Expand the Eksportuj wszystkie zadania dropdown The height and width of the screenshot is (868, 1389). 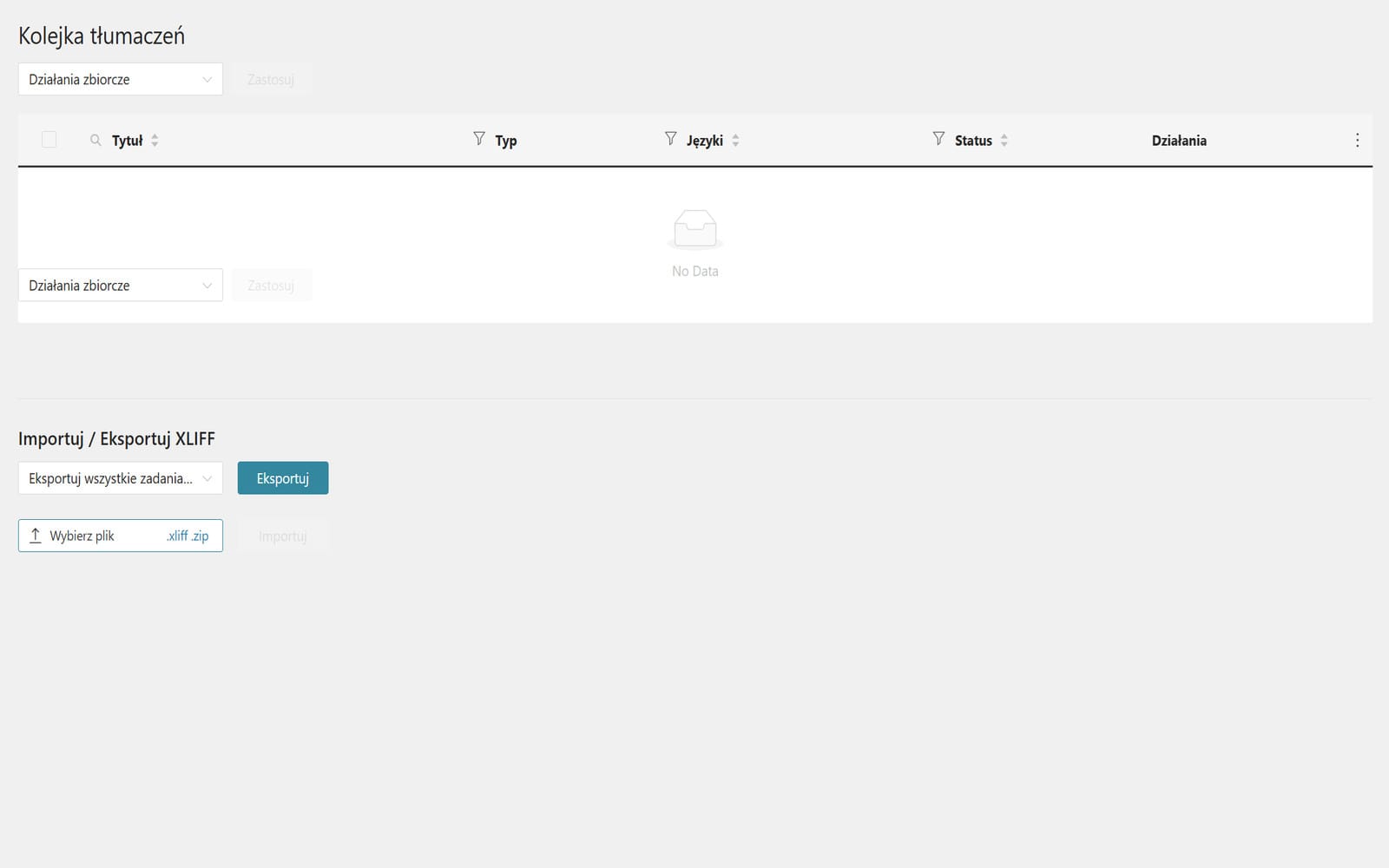[x=121, y=478]
